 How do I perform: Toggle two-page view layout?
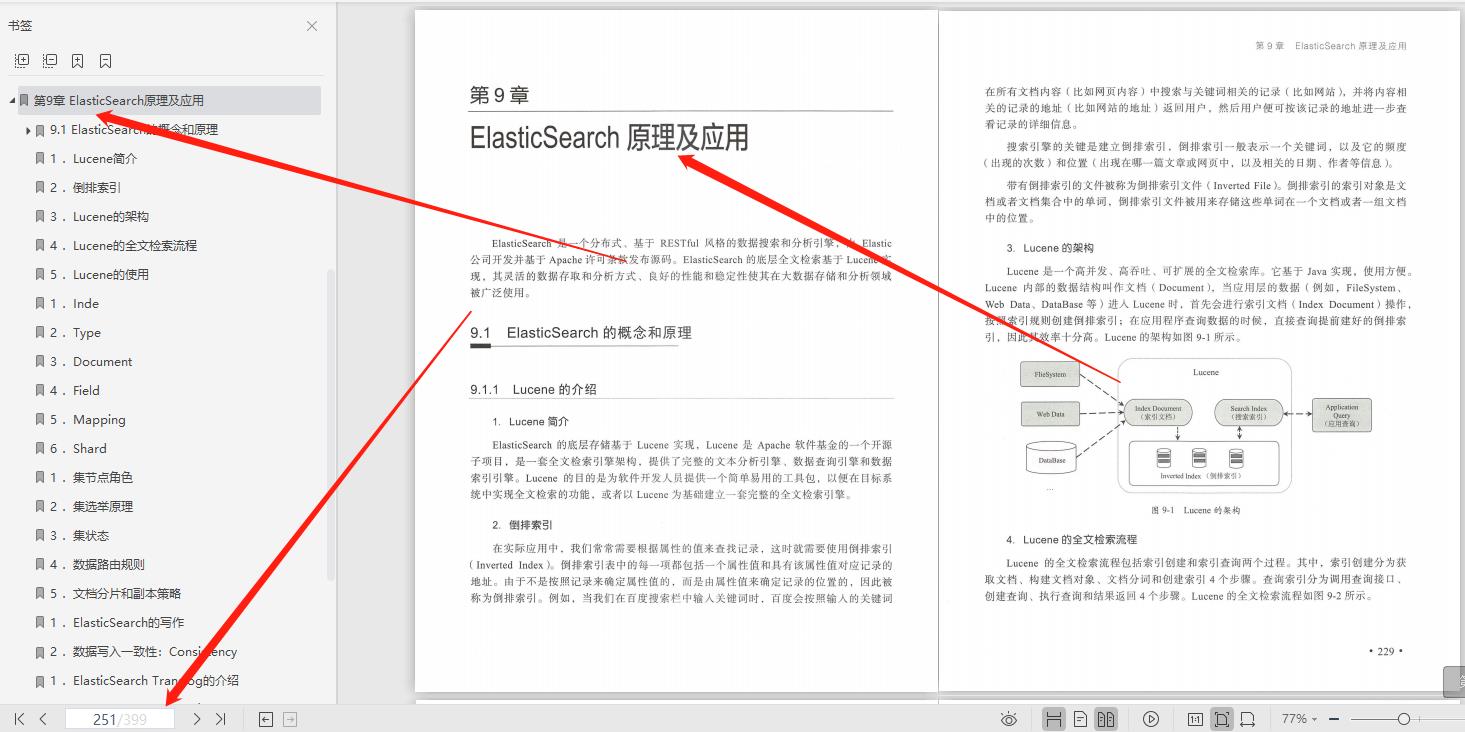[x=1106, y=719]
